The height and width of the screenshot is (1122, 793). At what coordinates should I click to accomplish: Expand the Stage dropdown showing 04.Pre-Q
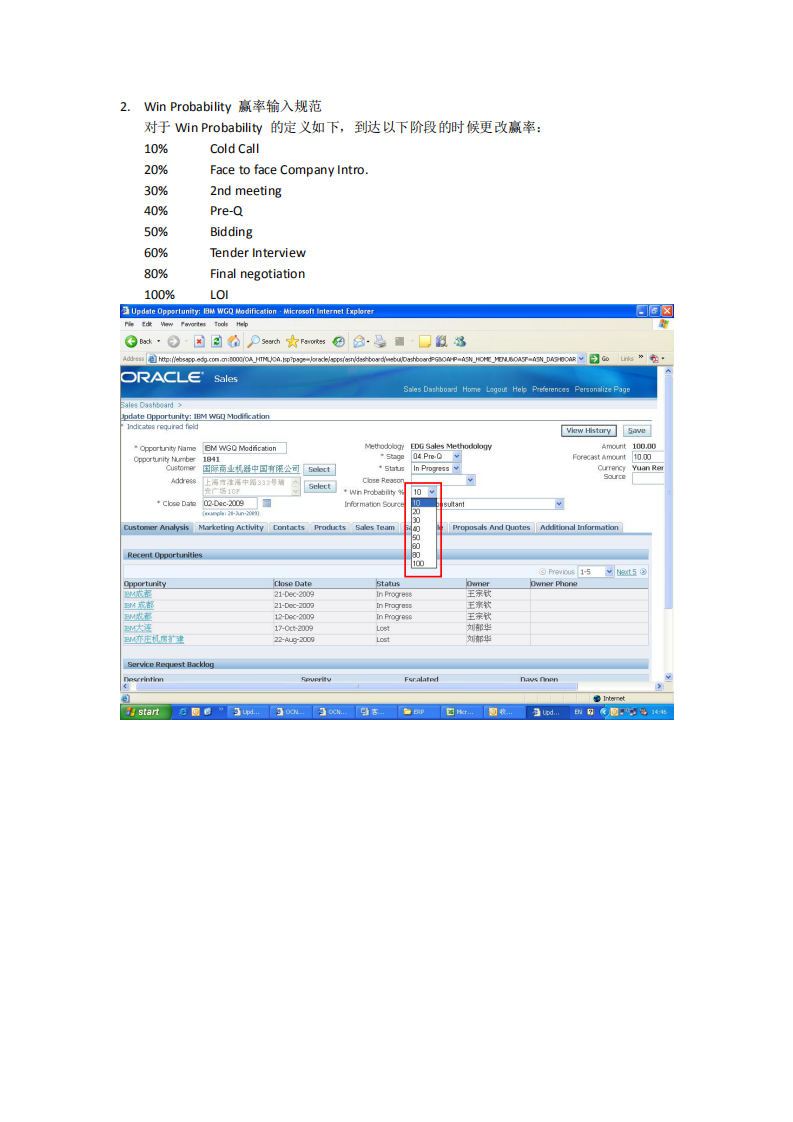pos(457,457)
